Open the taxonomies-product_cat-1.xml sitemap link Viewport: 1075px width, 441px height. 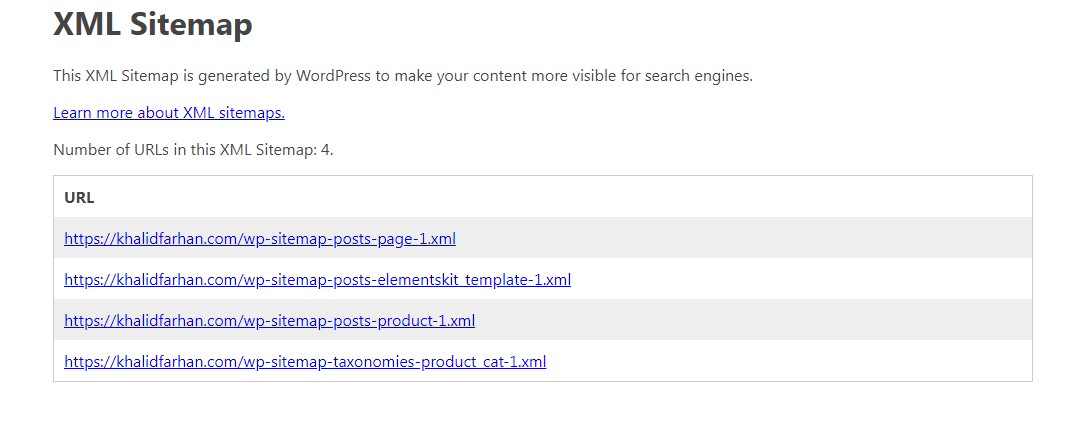[305, 362]
